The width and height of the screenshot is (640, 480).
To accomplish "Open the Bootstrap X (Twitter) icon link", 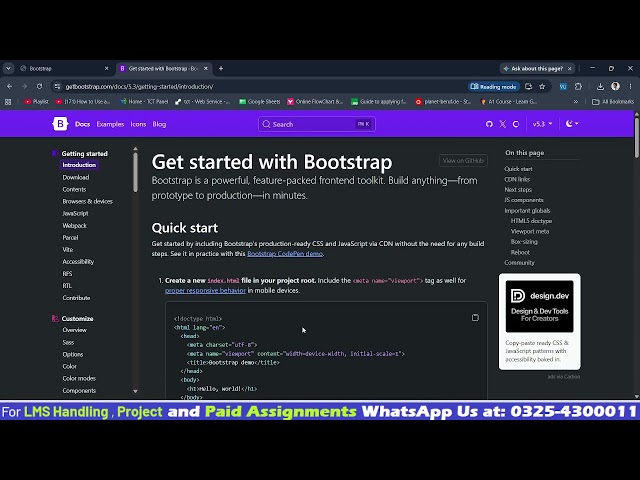I will coord(502,124).
